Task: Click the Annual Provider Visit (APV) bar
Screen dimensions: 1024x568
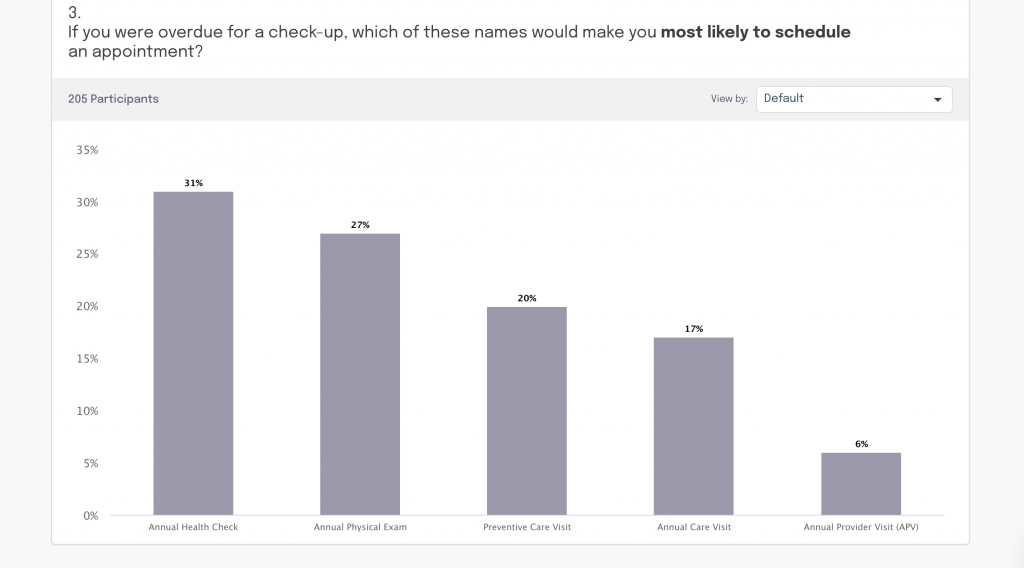Action: [861, 484]
